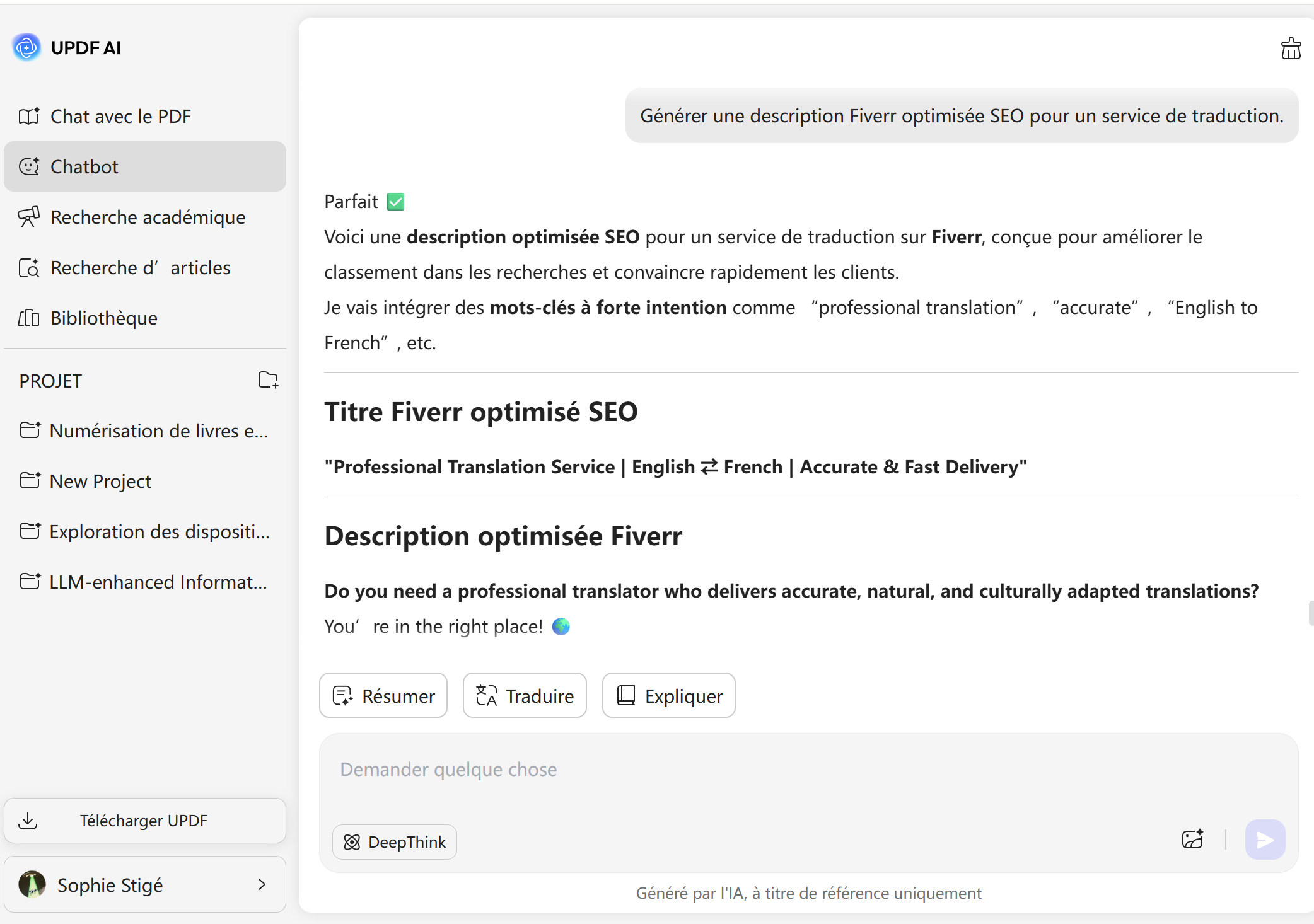The height and width of the screenshot is (924, 1314).
Task: Click the chat scrollbar handle
Action: pos(1310,613)
